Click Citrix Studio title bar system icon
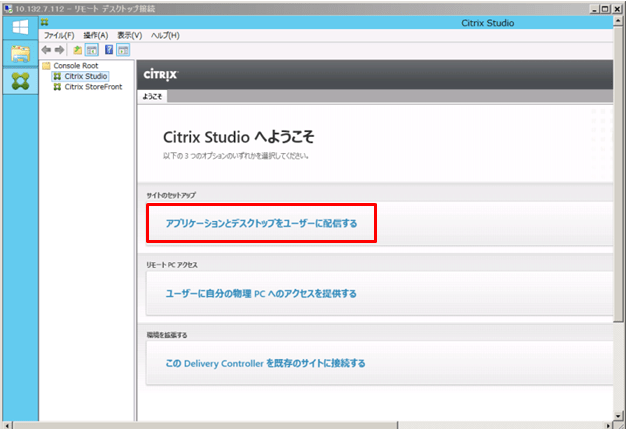 pyautogui.click(x=44, y=22)
